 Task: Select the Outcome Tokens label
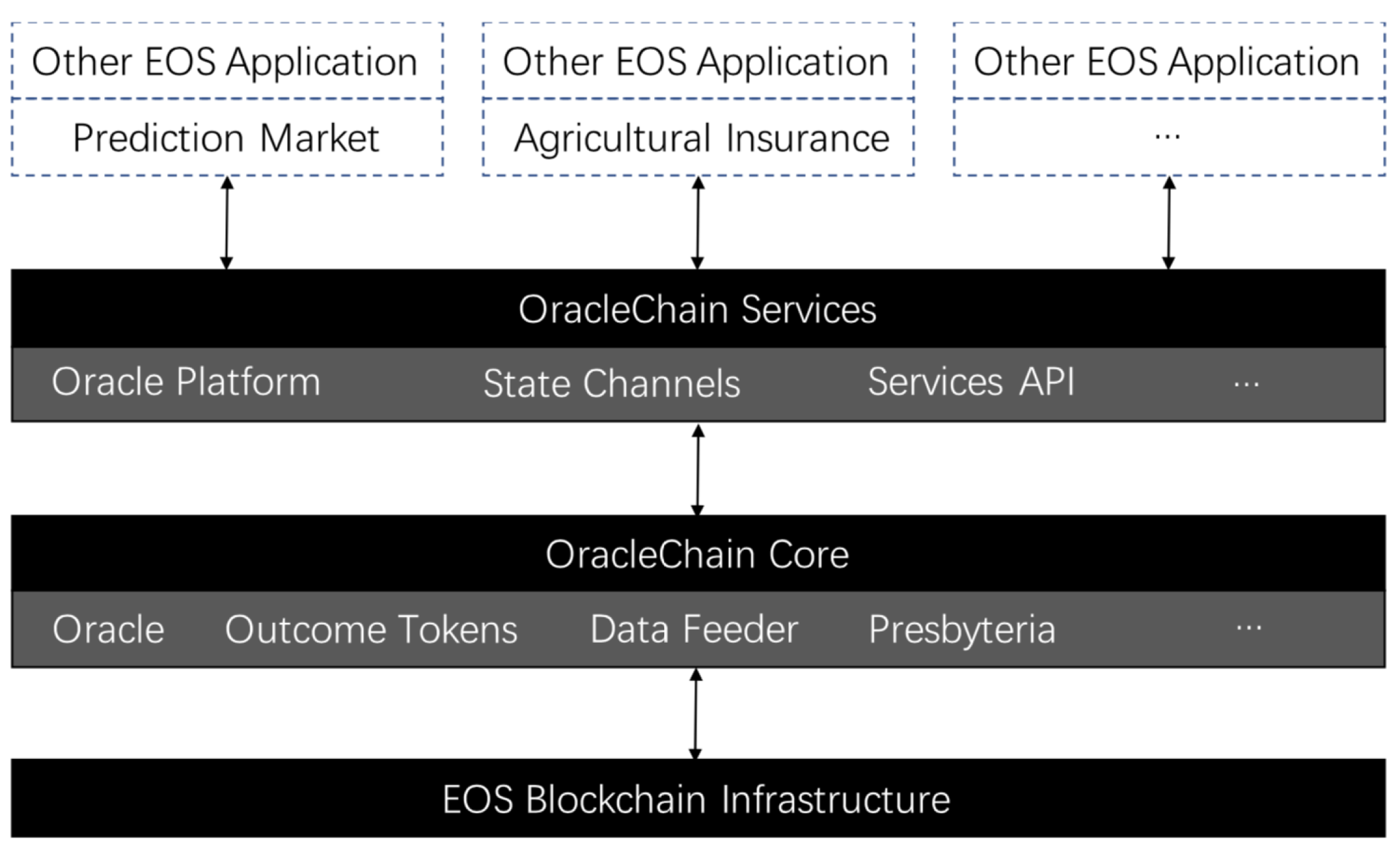pos(371,629)
